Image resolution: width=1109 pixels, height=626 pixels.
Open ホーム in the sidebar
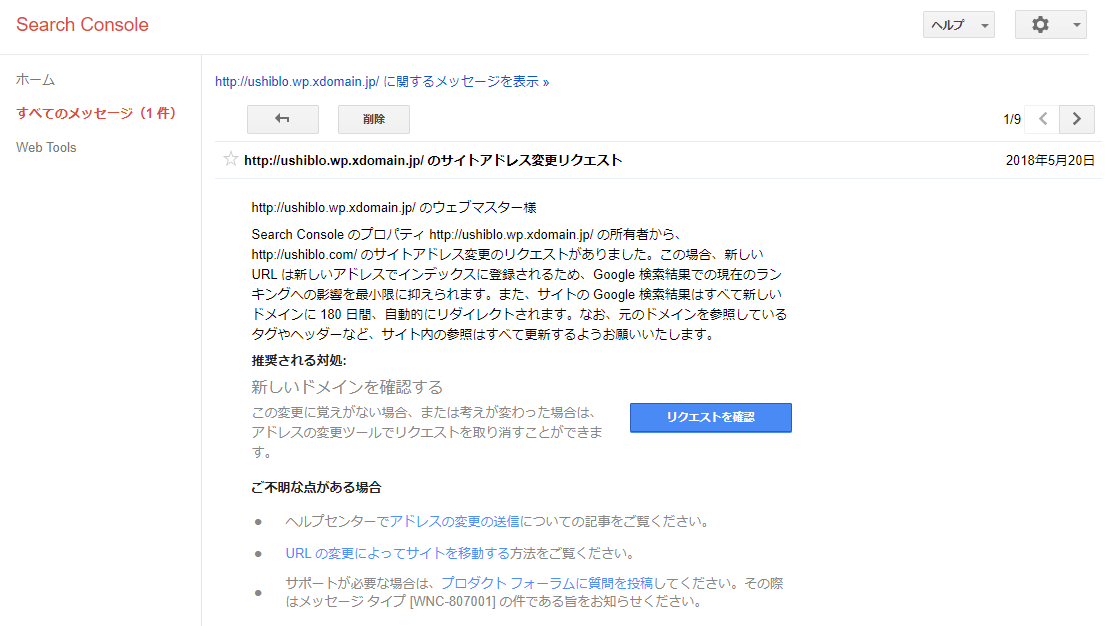[x=35, y=79]
